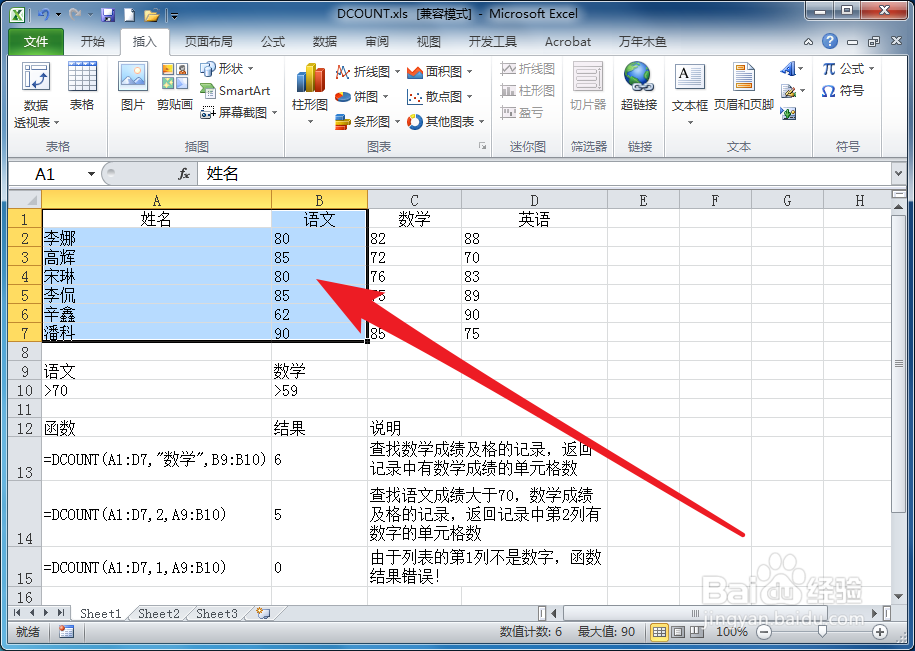Click the formula bar showing 姓名
The width and height of the screenshot is (915, 651).
click(544, 173)
